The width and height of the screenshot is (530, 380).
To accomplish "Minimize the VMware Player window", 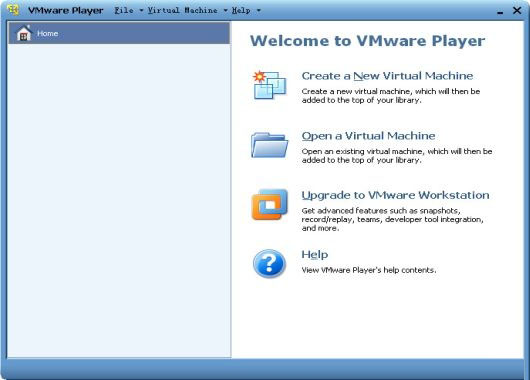I will pyautogui.click(x=500, y=11).
